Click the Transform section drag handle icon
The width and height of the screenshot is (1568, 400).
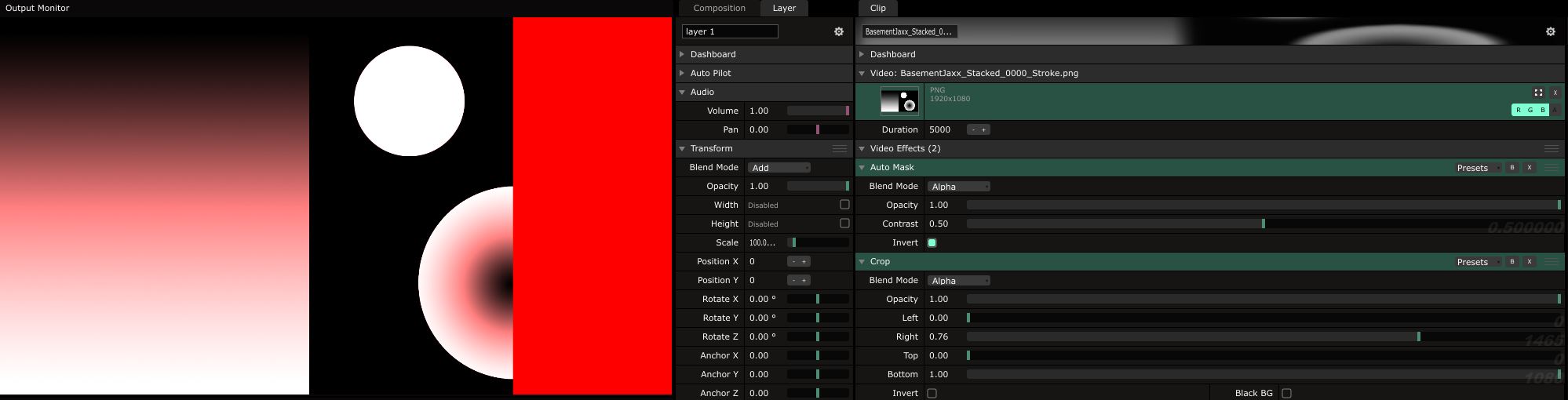point(839,149)
